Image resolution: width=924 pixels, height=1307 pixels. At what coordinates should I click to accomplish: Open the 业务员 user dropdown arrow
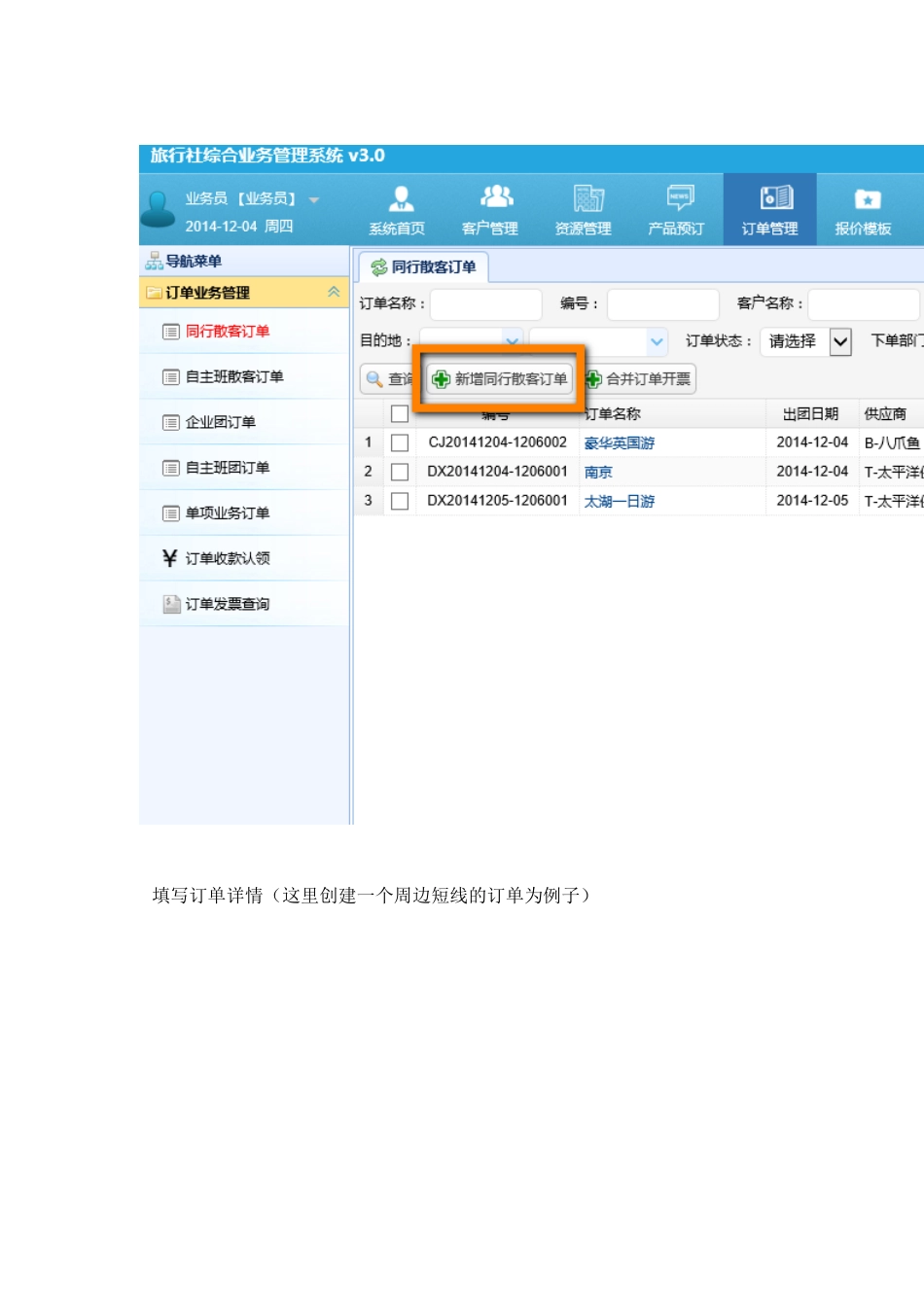pos(314,199)
